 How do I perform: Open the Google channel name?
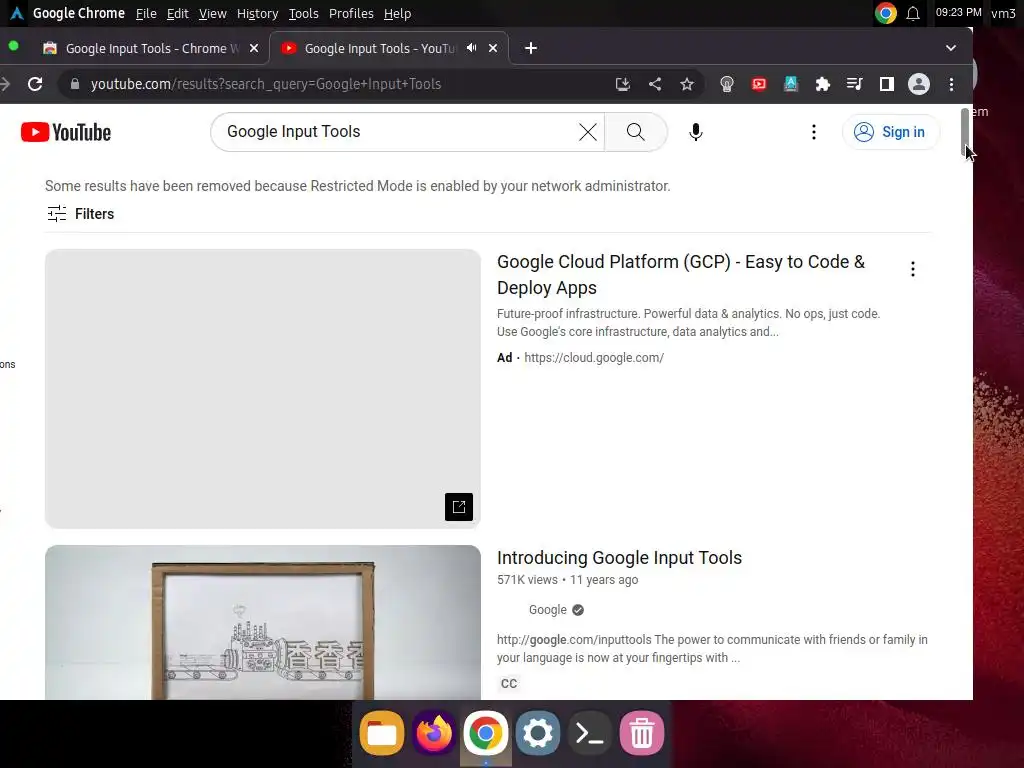(547, 610)
